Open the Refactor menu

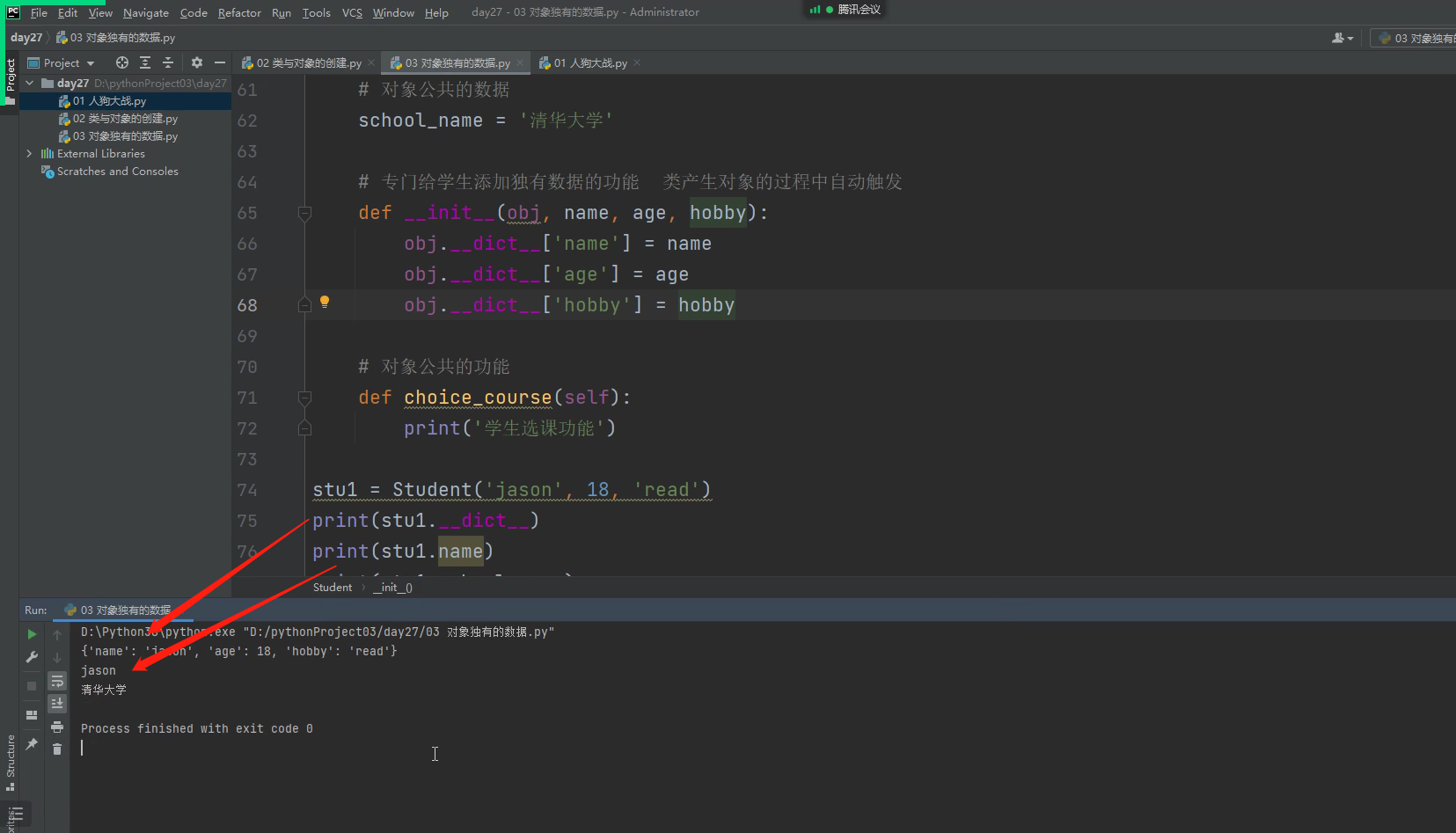(239, 12)
